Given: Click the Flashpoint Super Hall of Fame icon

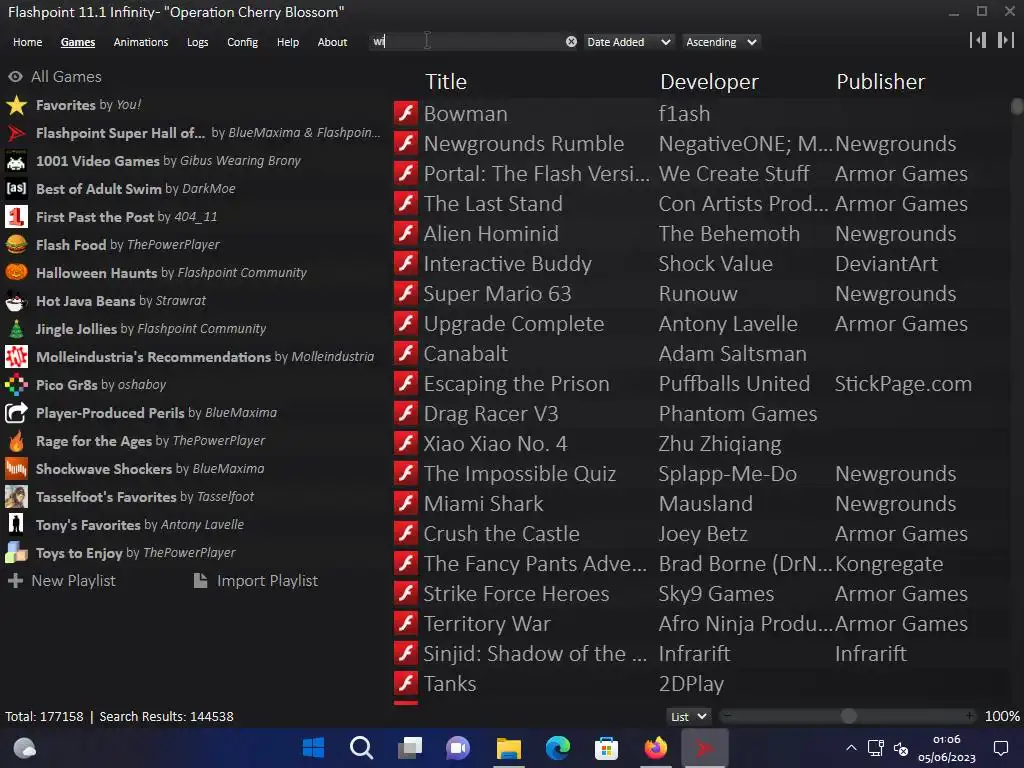Looking at the screenshot, I should [x=16, y=133].
